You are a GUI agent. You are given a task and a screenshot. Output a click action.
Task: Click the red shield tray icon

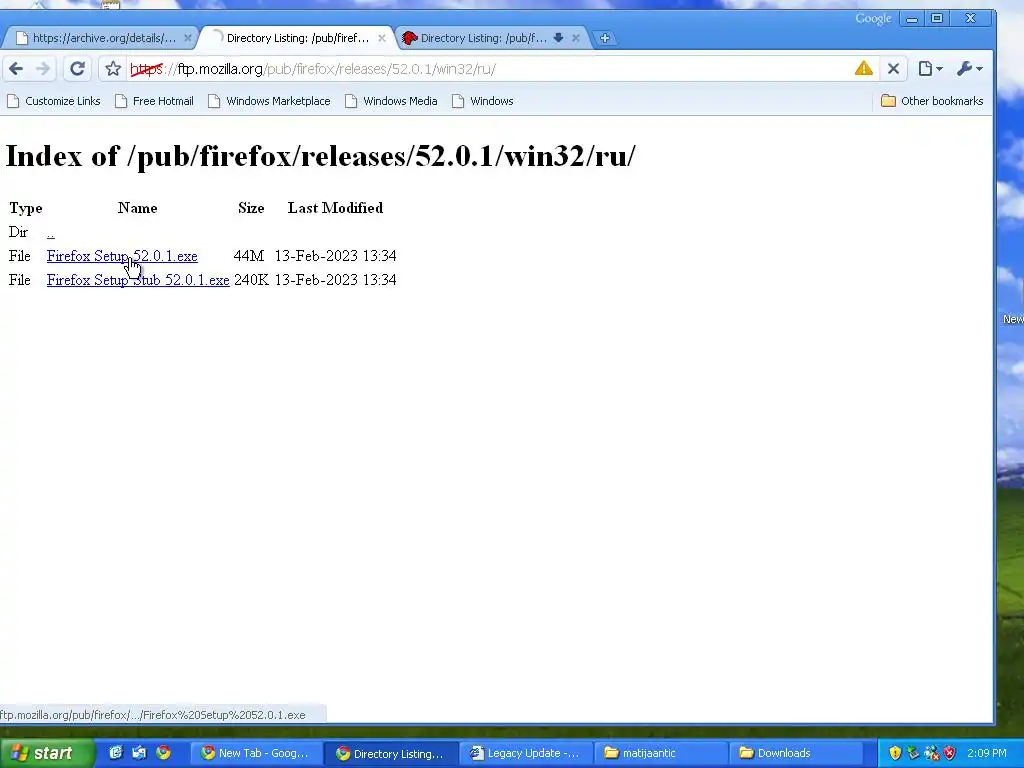coord(950,753)
